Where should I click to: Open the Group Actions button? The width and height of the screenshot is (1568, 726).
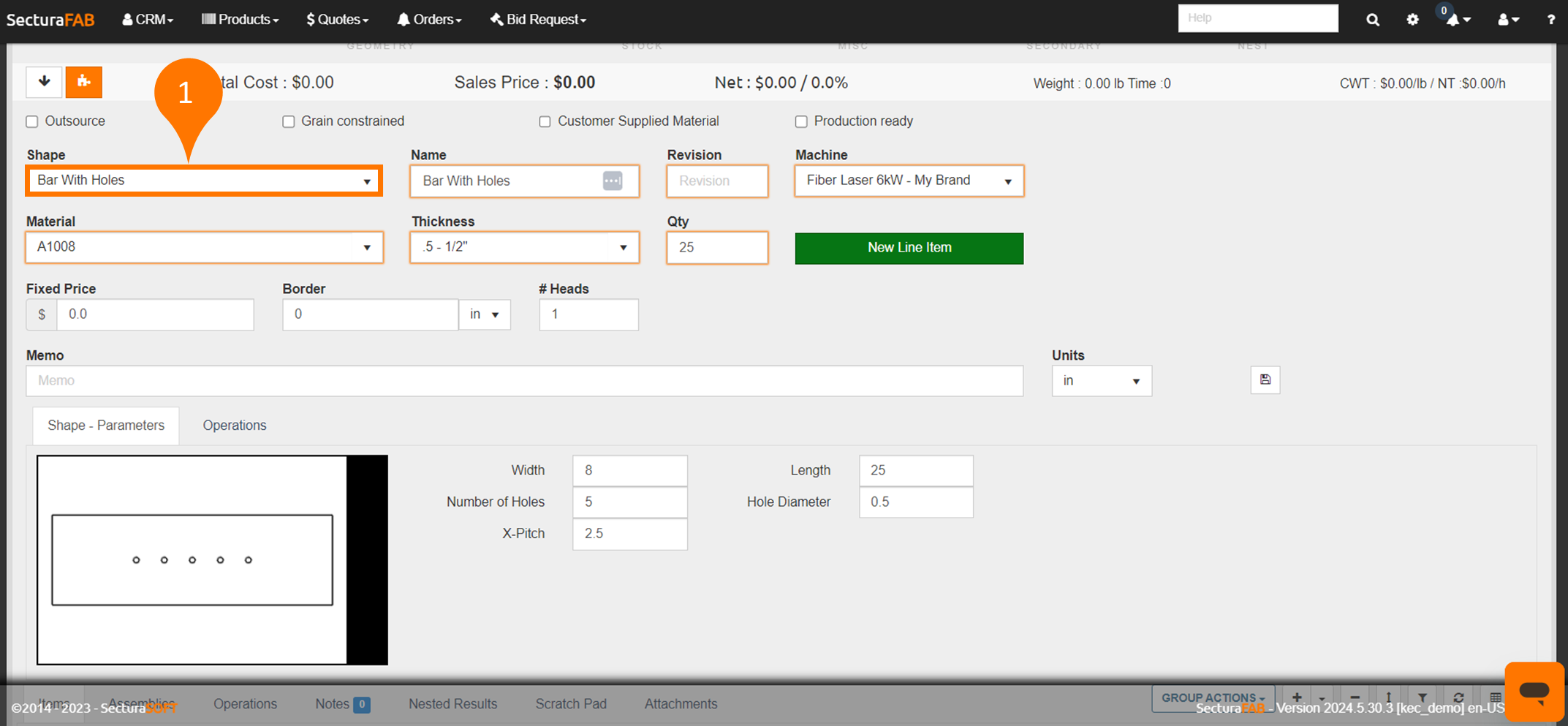coord(1213,697)
